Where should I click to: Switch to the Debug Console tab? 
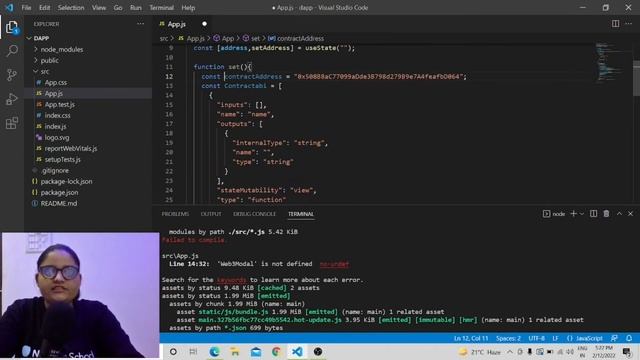[x=254, y=214]
